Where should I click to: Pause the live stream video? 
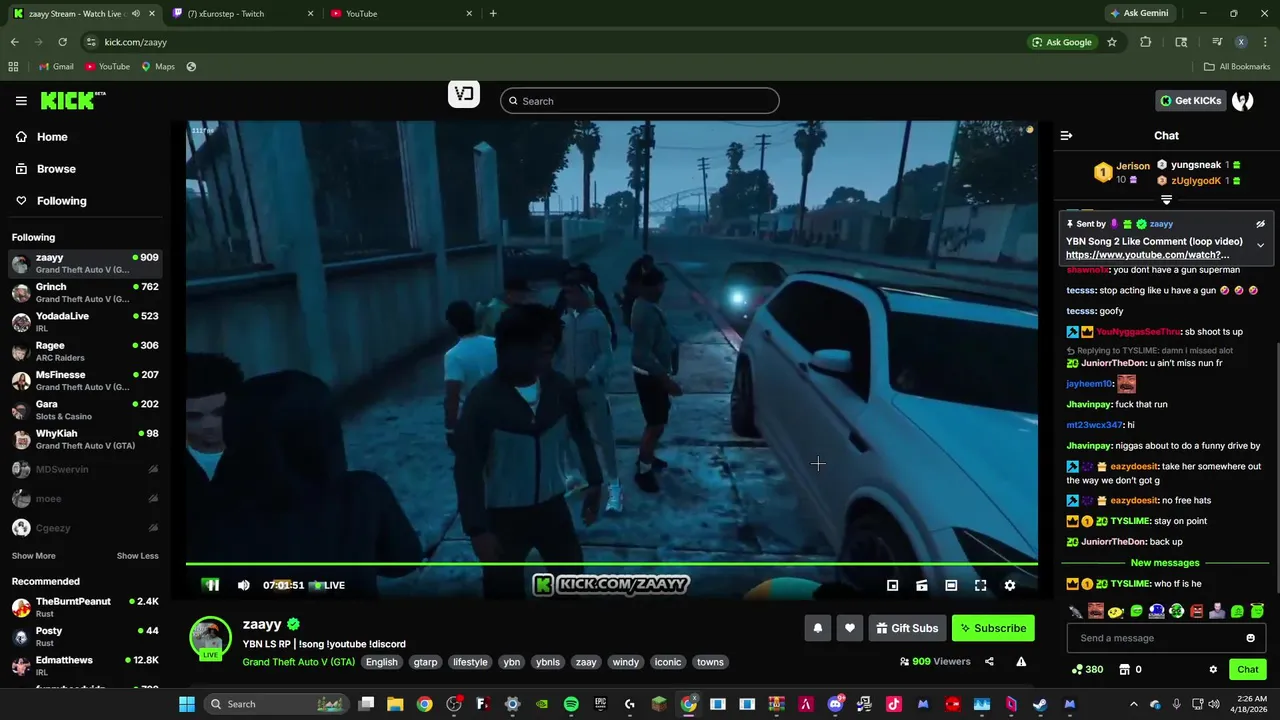tap(212, 585)
